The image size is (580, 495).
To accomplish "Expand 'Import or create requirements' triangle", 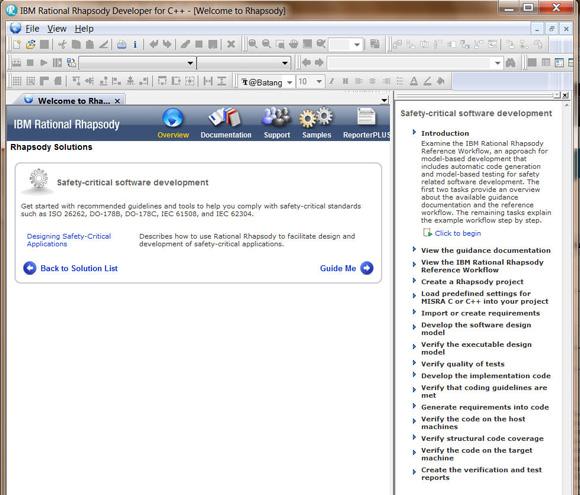I will click(414, 313).
